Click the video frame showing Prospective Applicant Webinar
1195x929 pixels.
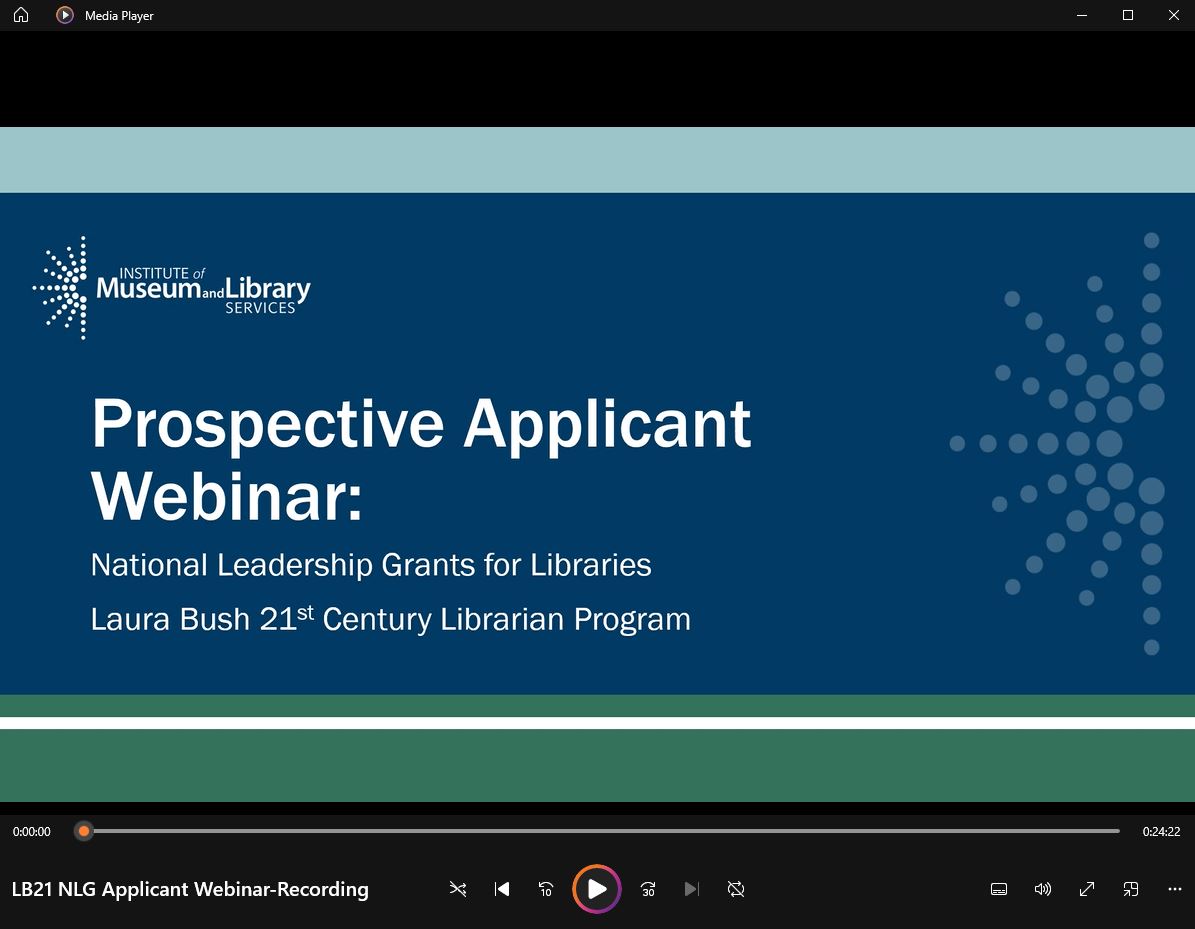point(598,464)
